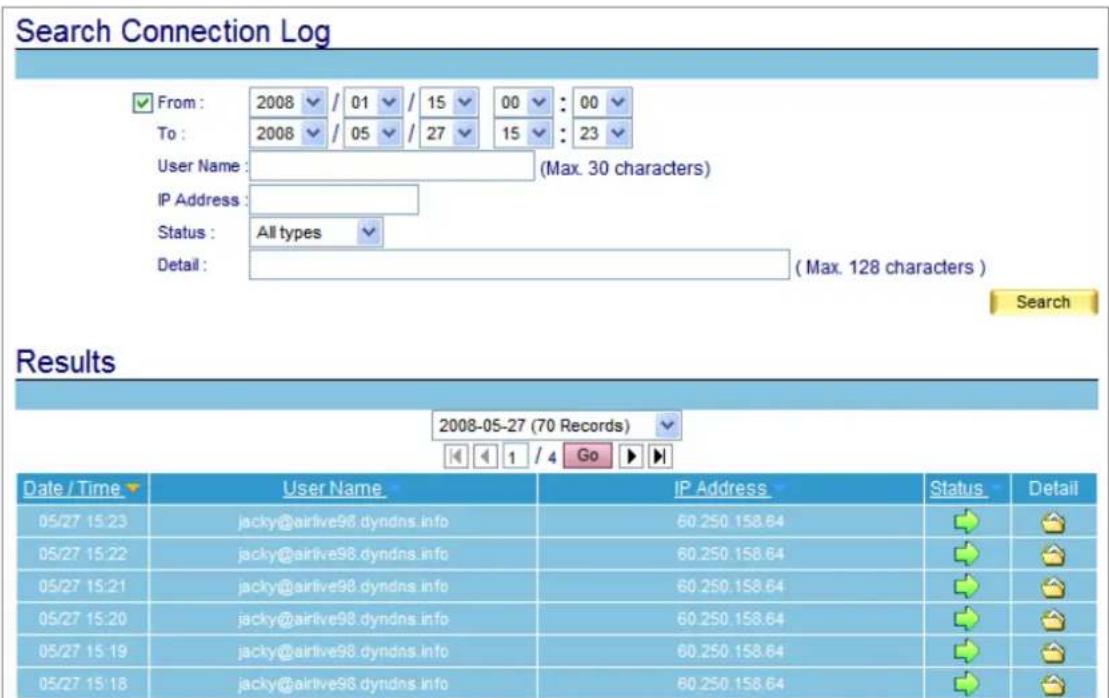1109x698 pixels.
Task: Open the detail icon for 05/27 15:20
Action: [x=1053, y=620]
